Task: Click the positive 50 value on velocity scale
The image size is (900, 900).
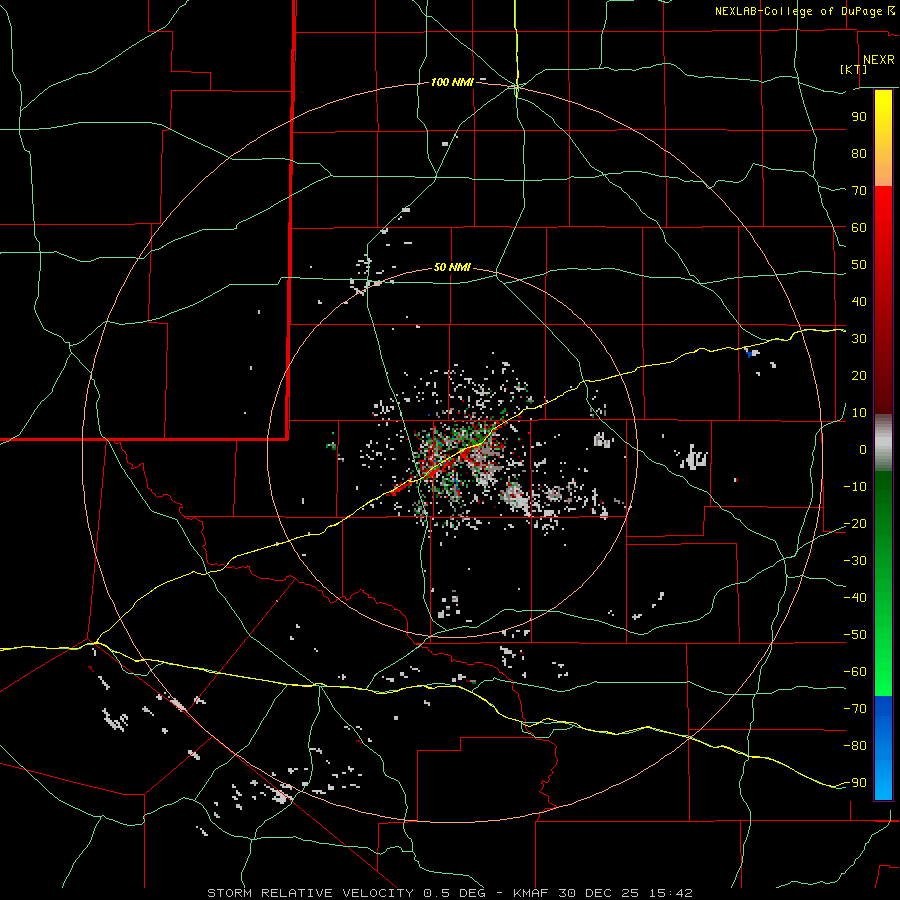Action: (x=859, y=265)
